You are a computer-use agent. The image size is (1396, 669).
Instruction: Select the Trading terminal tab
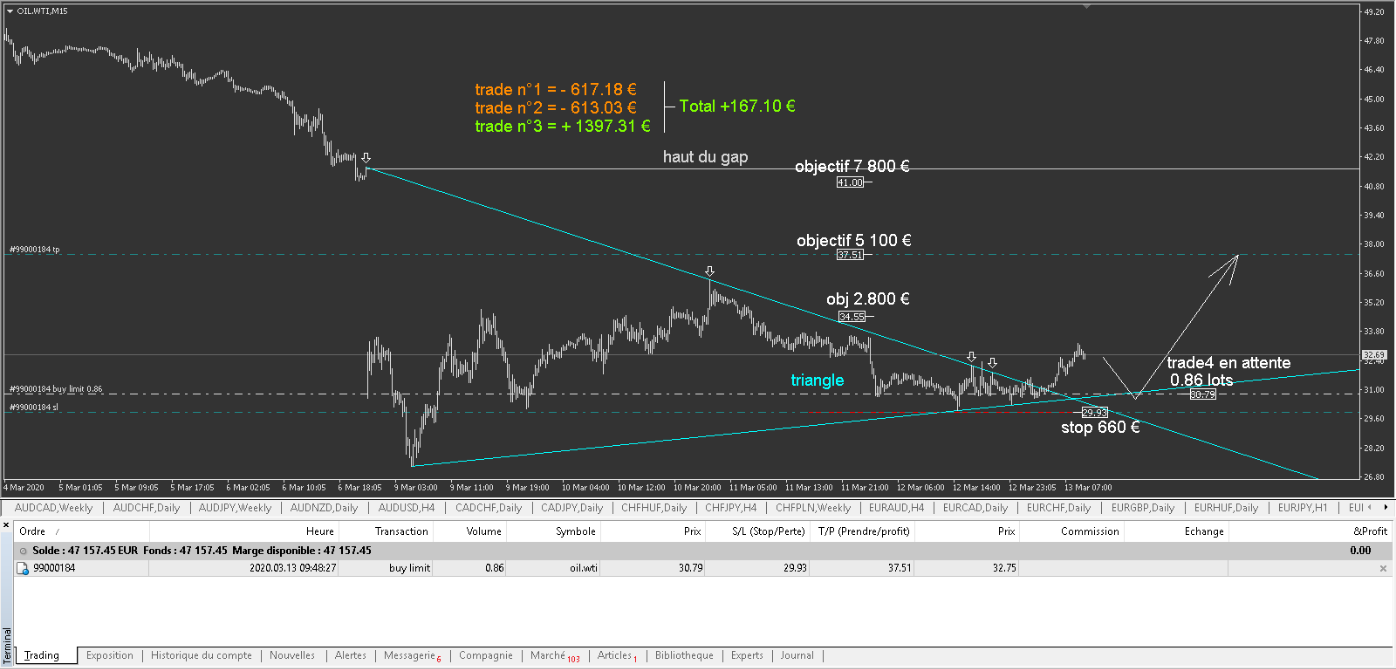(x=42, y=656)
